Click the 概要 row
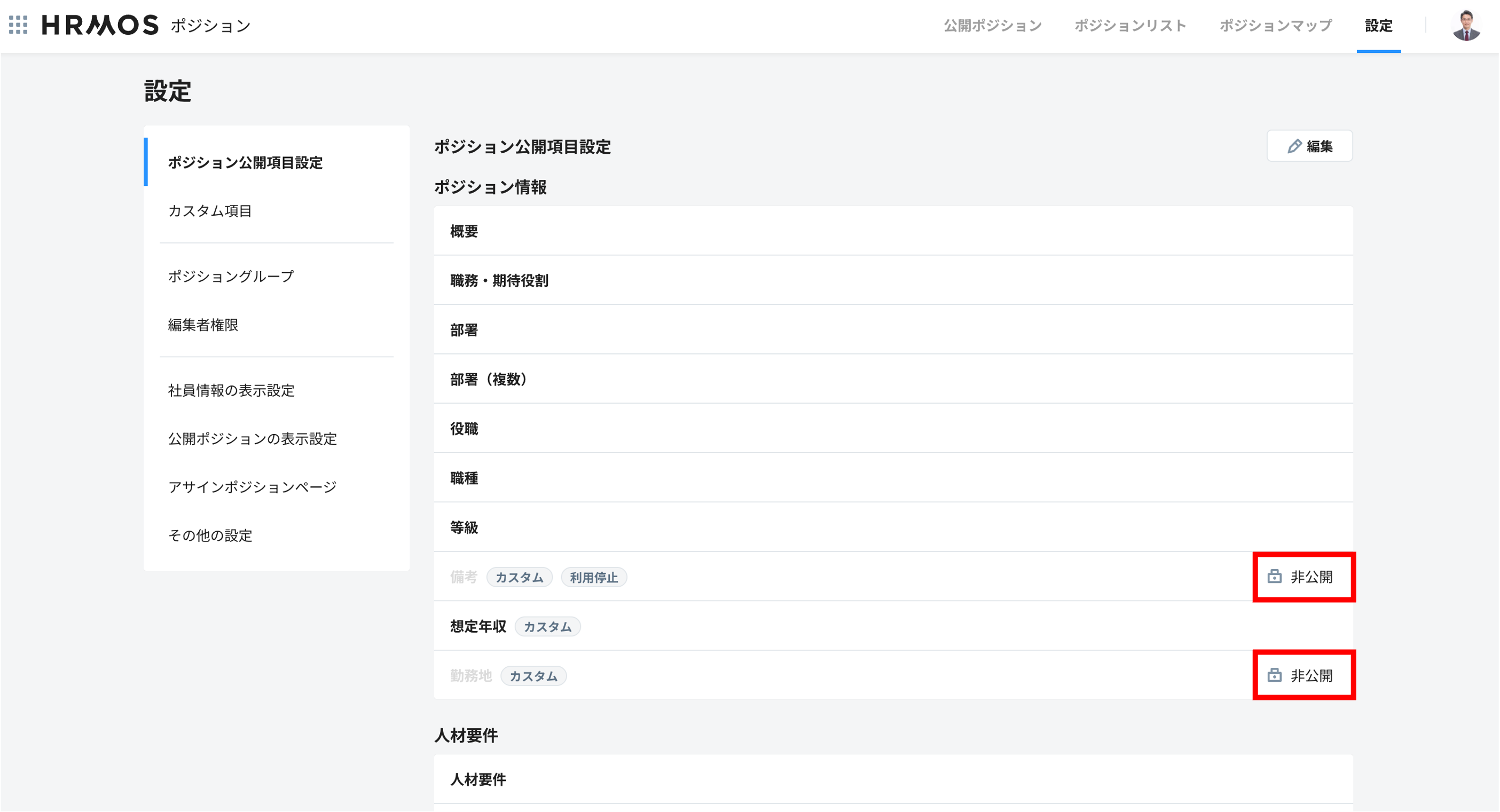 pyautogui.click(x=893, y=231)
